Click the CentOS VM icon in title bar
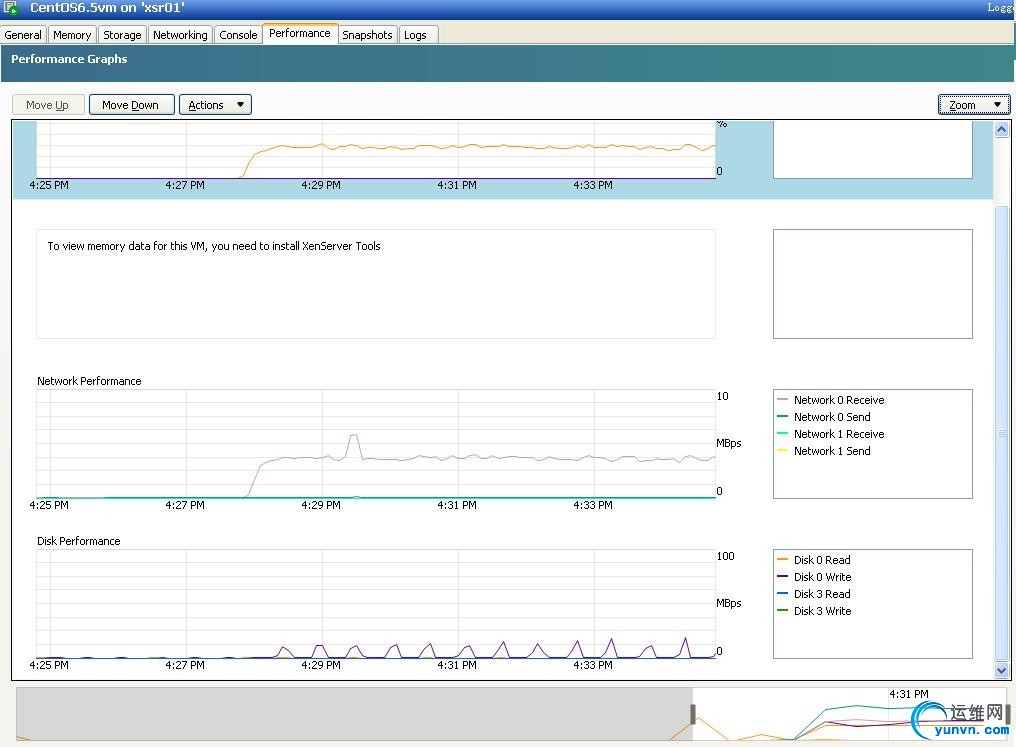 tap(13, 8)
